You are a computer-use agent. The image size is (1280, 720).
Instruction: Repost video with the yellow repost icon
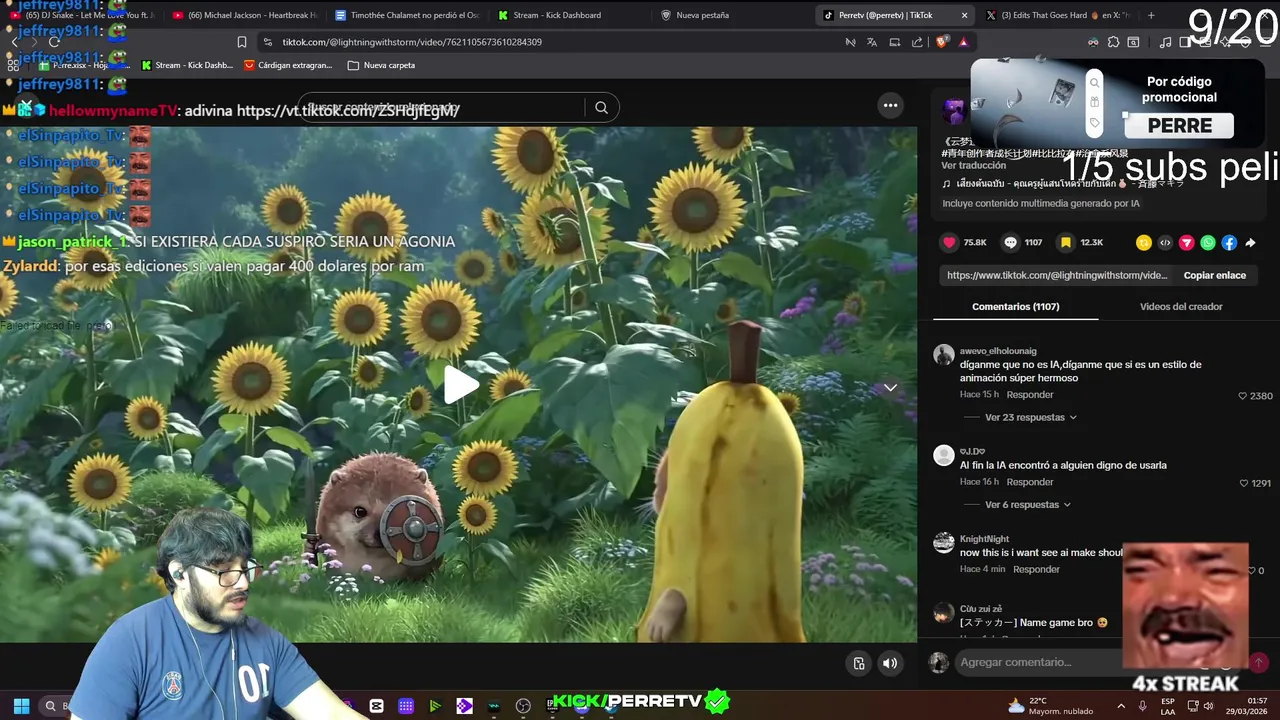point(1144,242)
